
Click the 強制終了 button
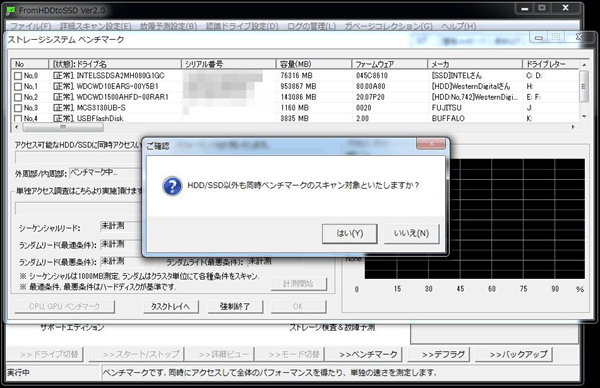tap(235, 306)
